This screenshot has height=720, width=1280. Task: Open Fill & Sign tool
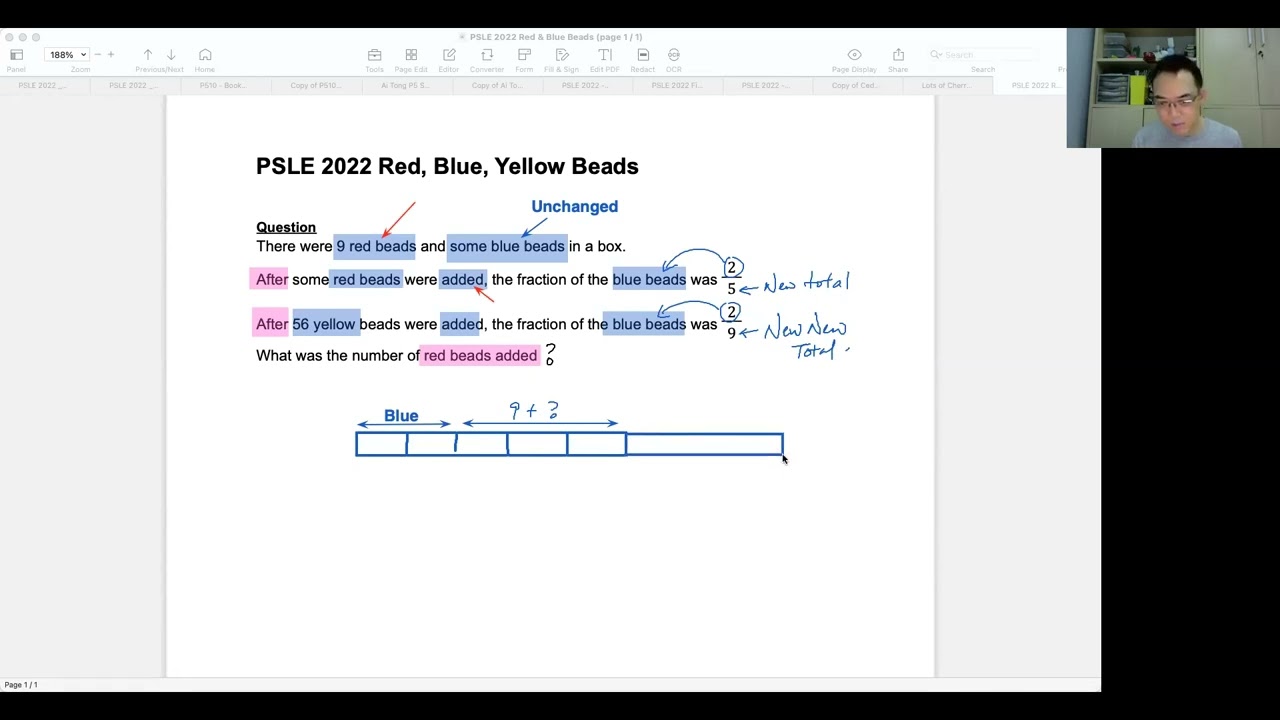pyautogui.click(x=562, y=55)
